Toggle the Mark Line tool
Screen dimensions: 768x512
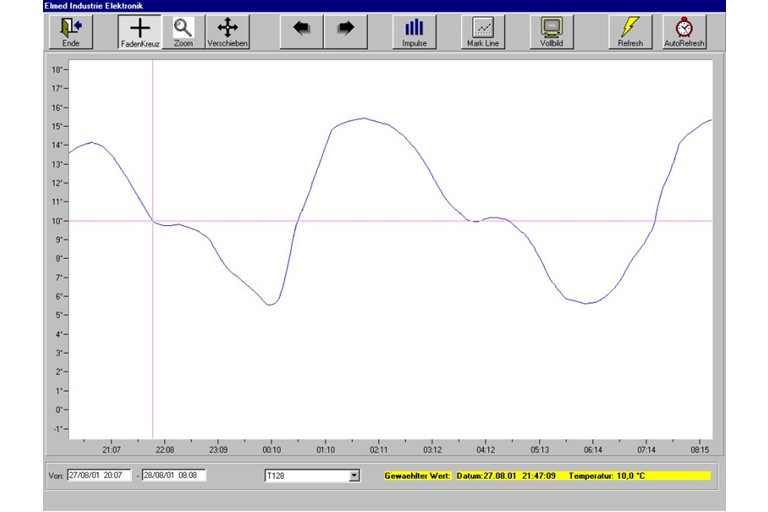(482, 32)
